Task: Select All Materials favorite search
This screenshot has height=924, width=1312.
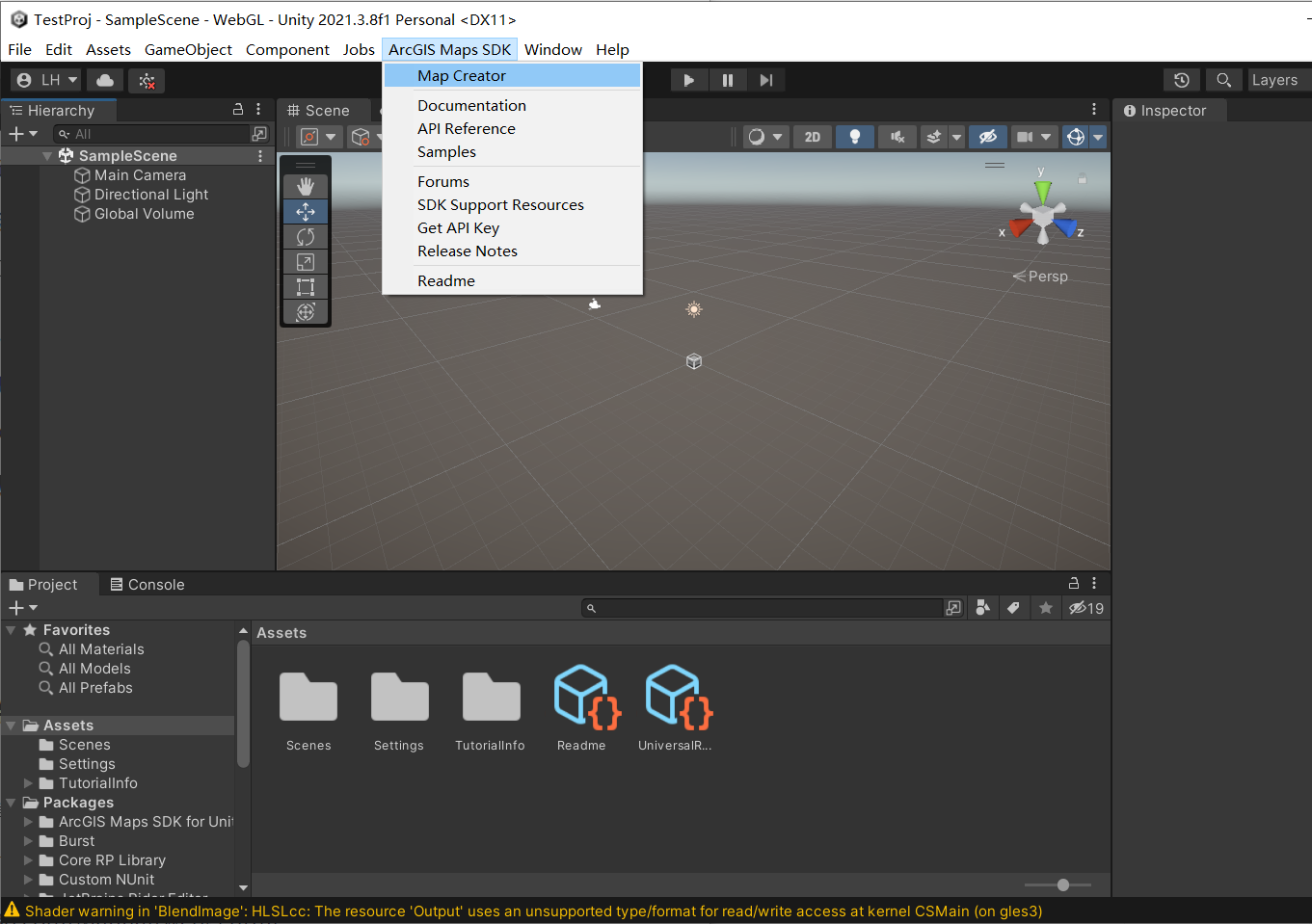Action: tap(101, 649)
